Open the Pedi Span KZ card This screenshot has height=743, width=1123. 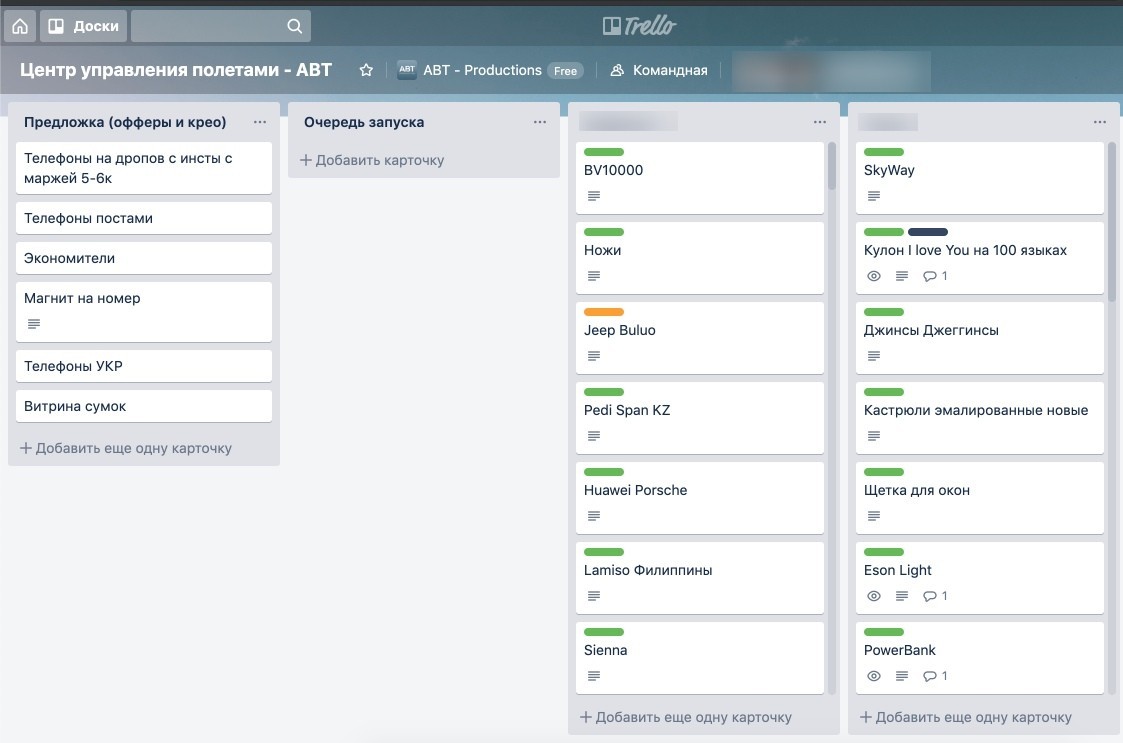pyautogui.click(x=700, y=418)
